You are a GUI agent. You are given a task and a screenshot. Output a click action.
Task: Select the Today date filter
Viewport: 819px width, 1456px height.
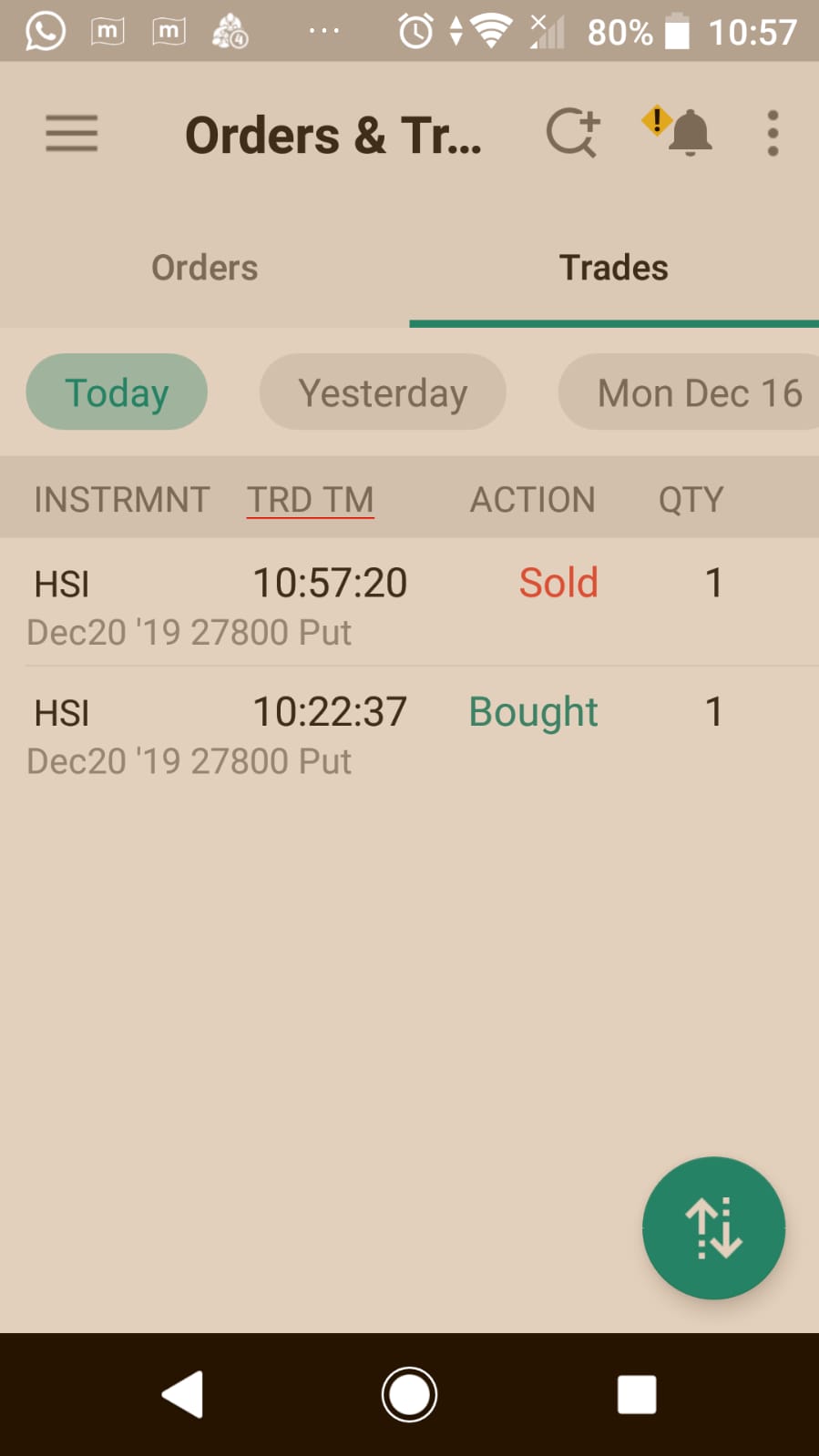(117, 392)
